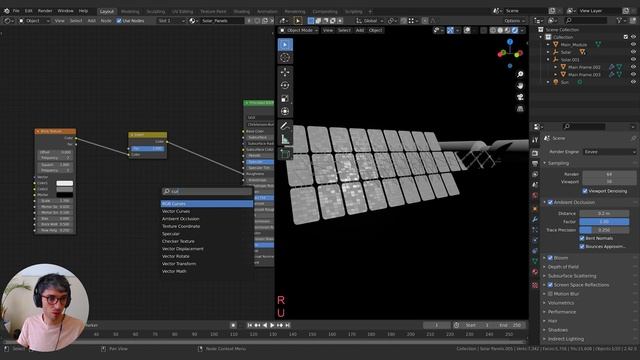640x360 pixels.
Task: Click the Blender logo menu icon
Action: (7, 11)
